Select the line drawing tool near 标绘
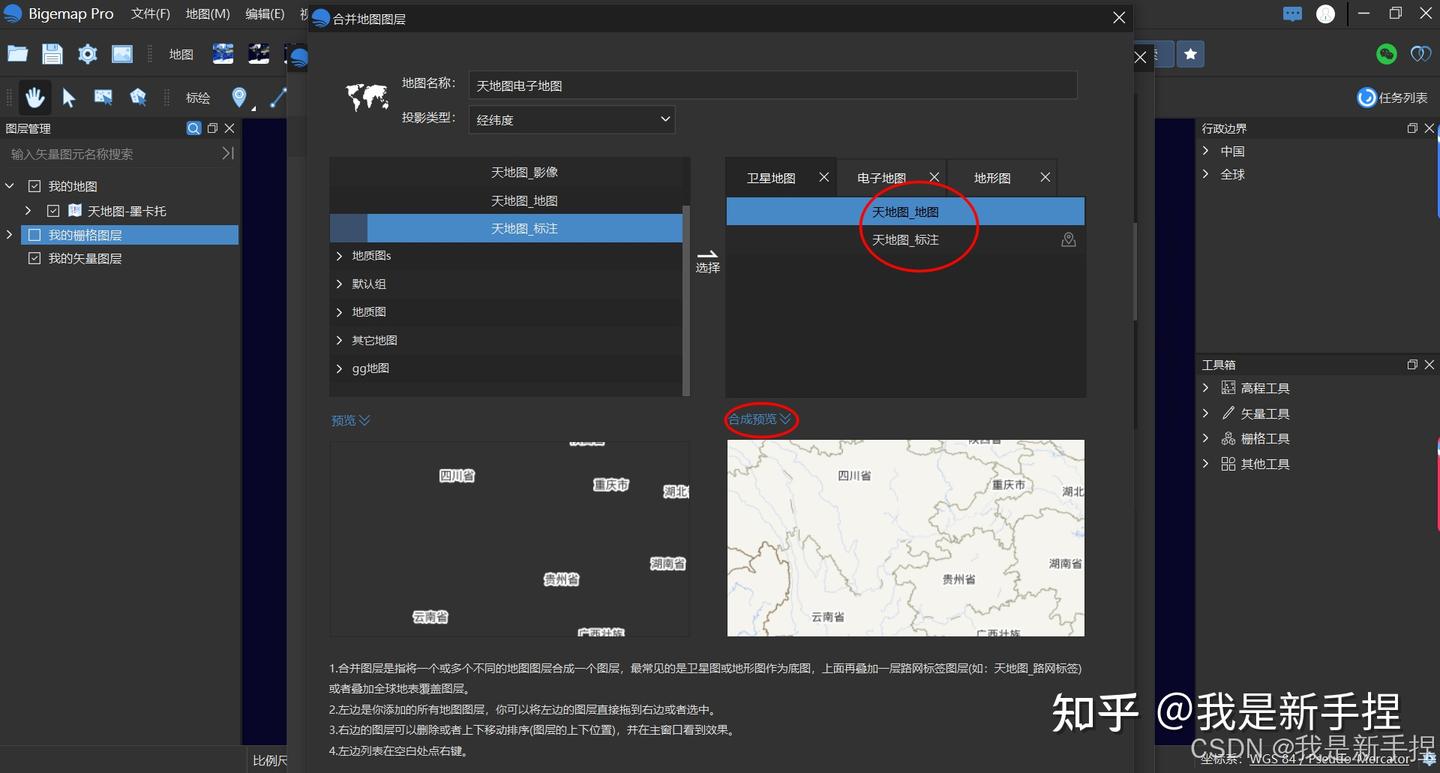Image resolution: width=1440 pixels, height=773 pixels. point(277,97)
